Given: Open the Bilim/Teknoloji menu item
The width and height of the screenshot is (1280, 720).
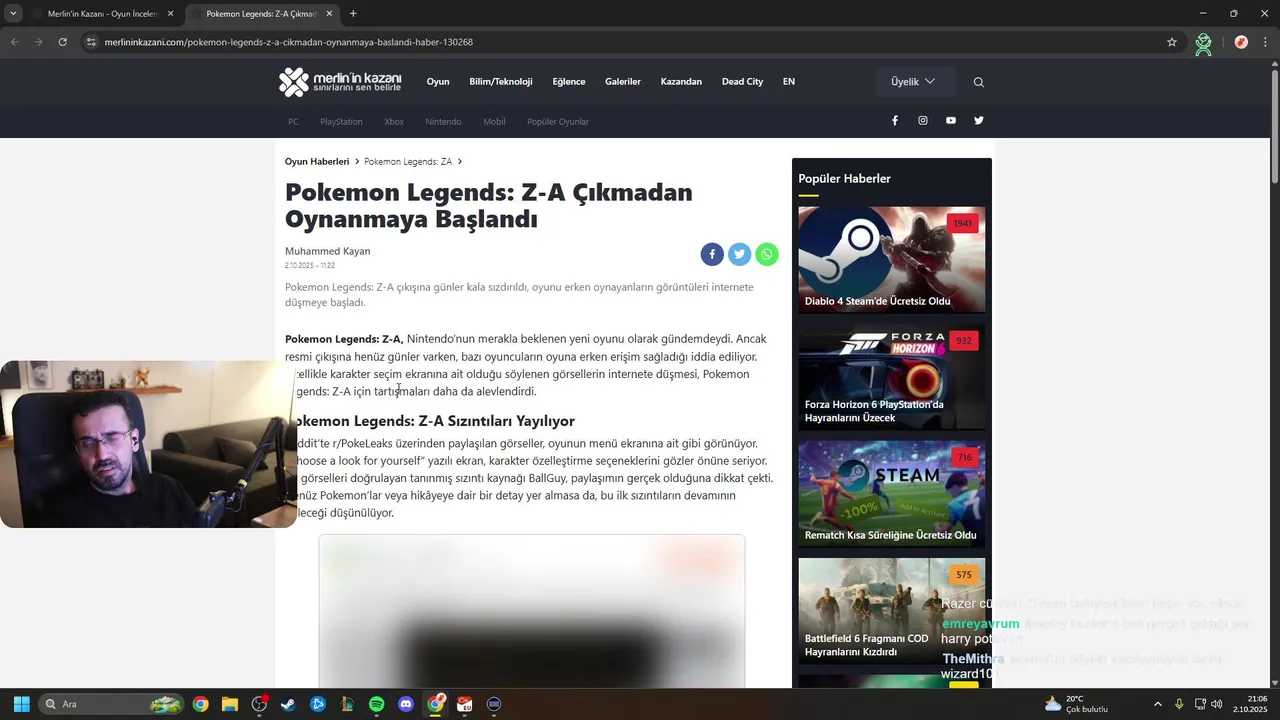Looking at the screenshot, I should [501, 82].
